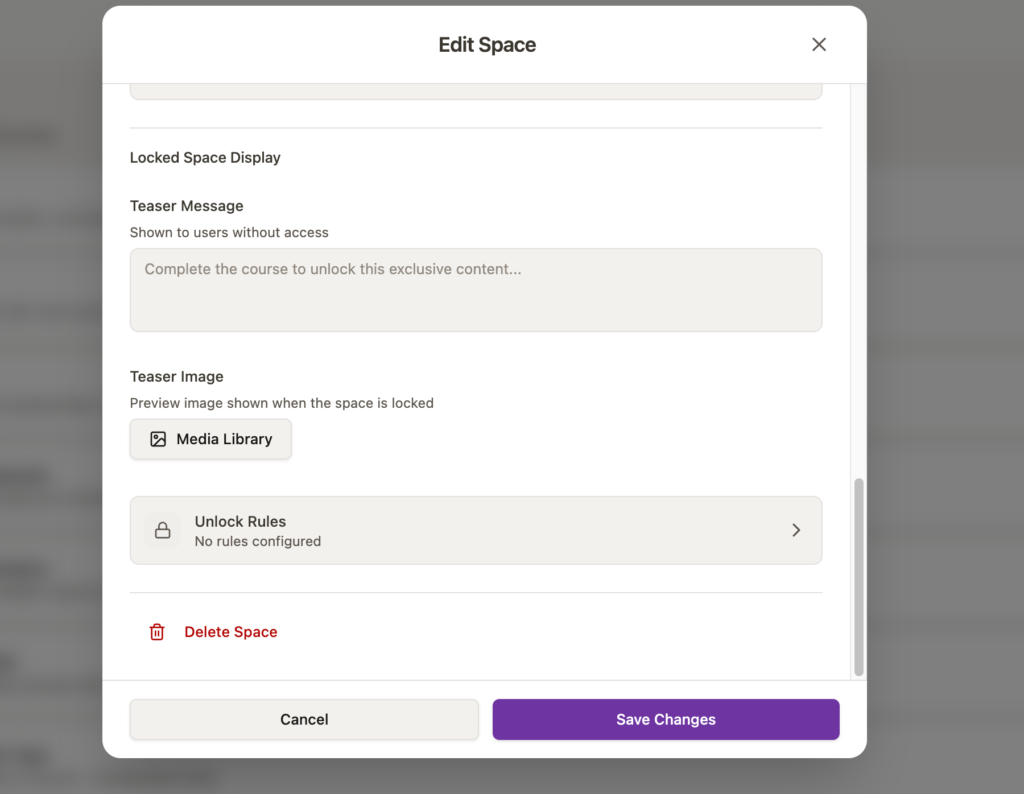Click the Edit Space dialog title

[487, 45]
